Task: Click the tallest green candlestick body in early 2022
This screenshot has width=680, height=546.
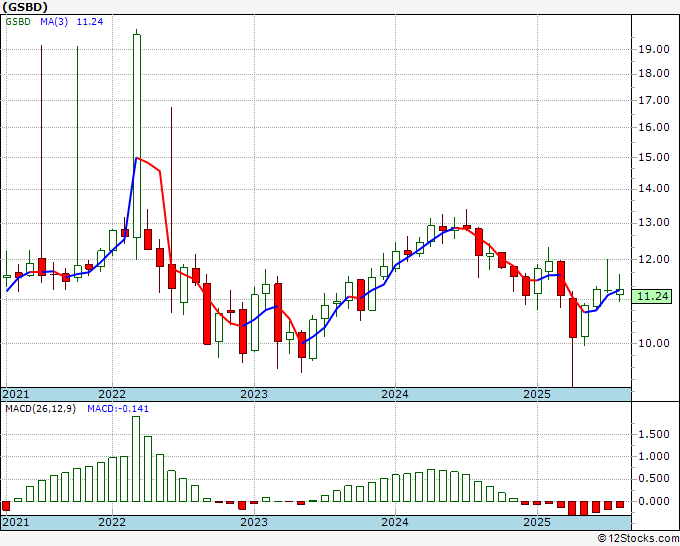Action: pyautogui.click(x=137, y=136)
